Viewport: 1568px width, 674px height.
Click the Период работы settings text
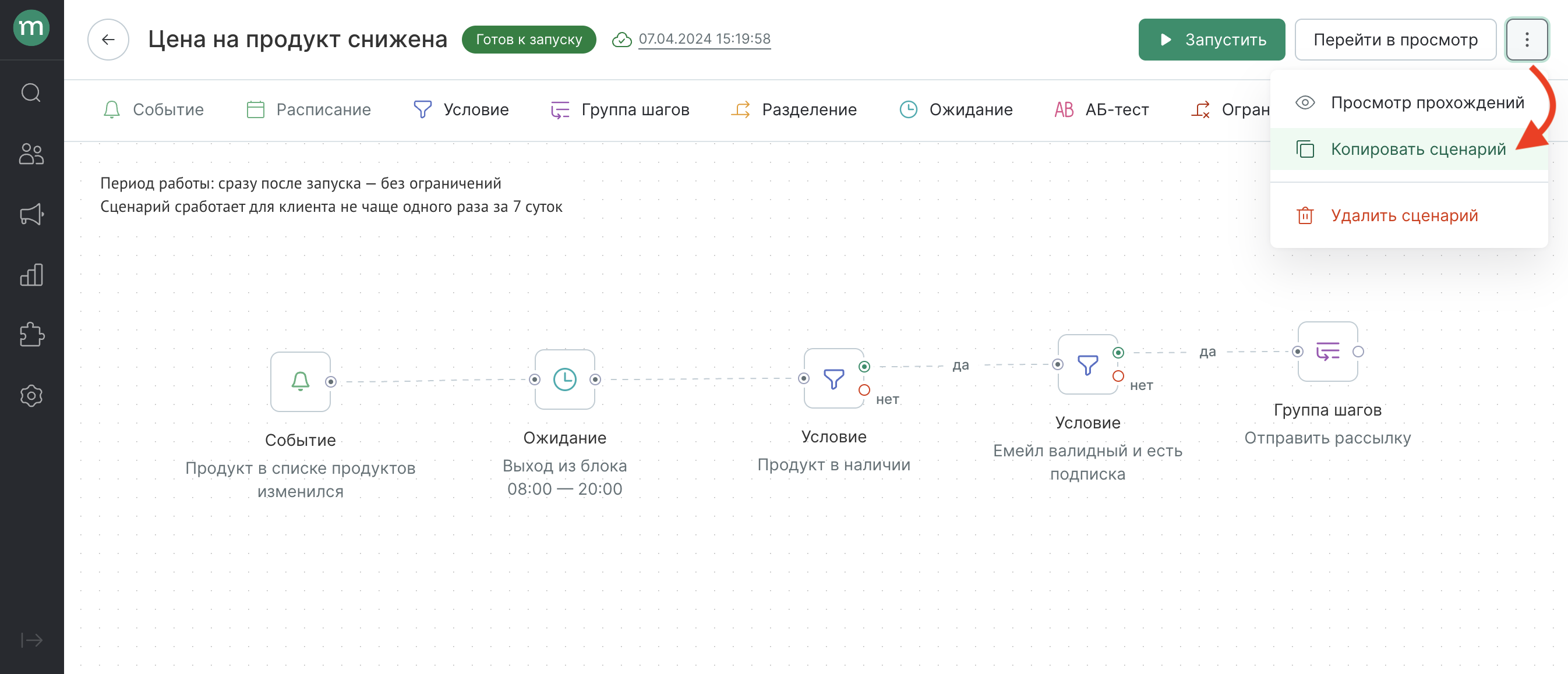pyautogui.click(x=301, y=183)
